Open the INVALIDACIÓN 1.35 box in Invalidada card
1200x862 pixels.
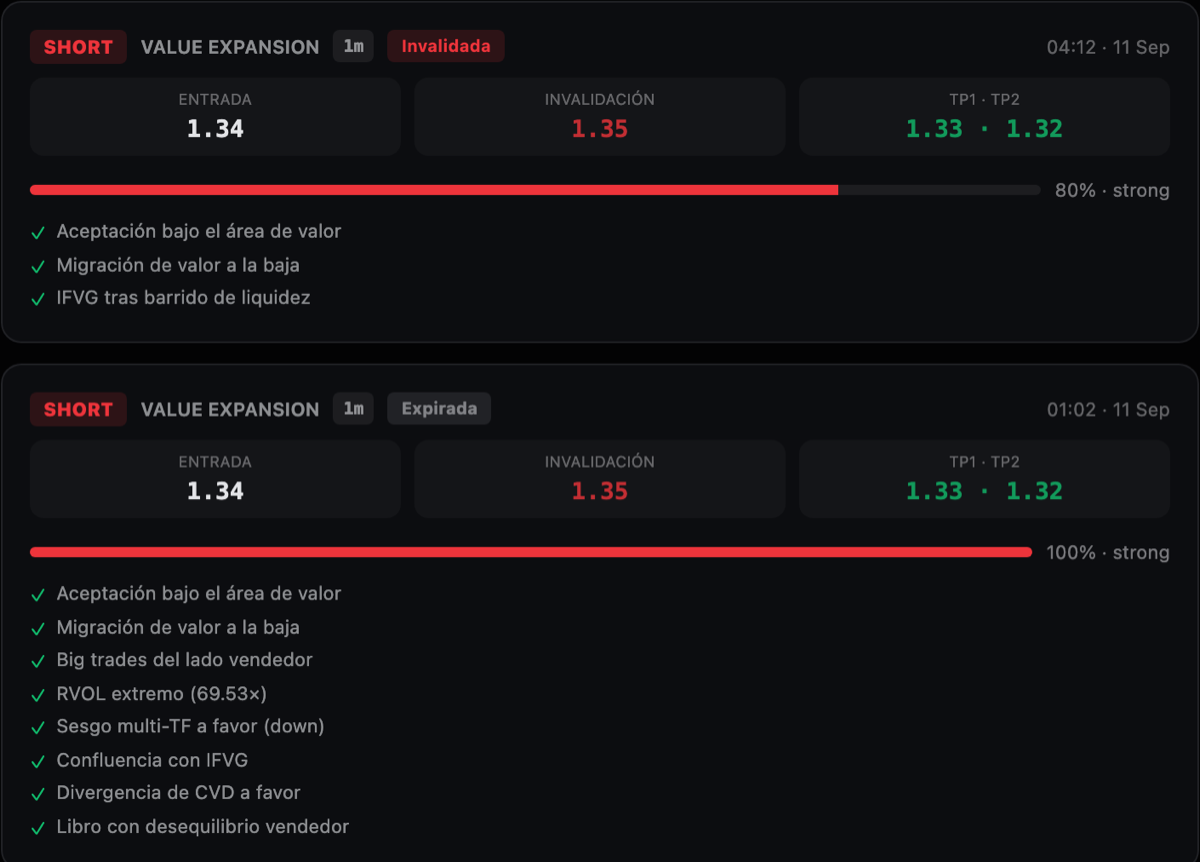pyautogui.click(x=600, y=117)
